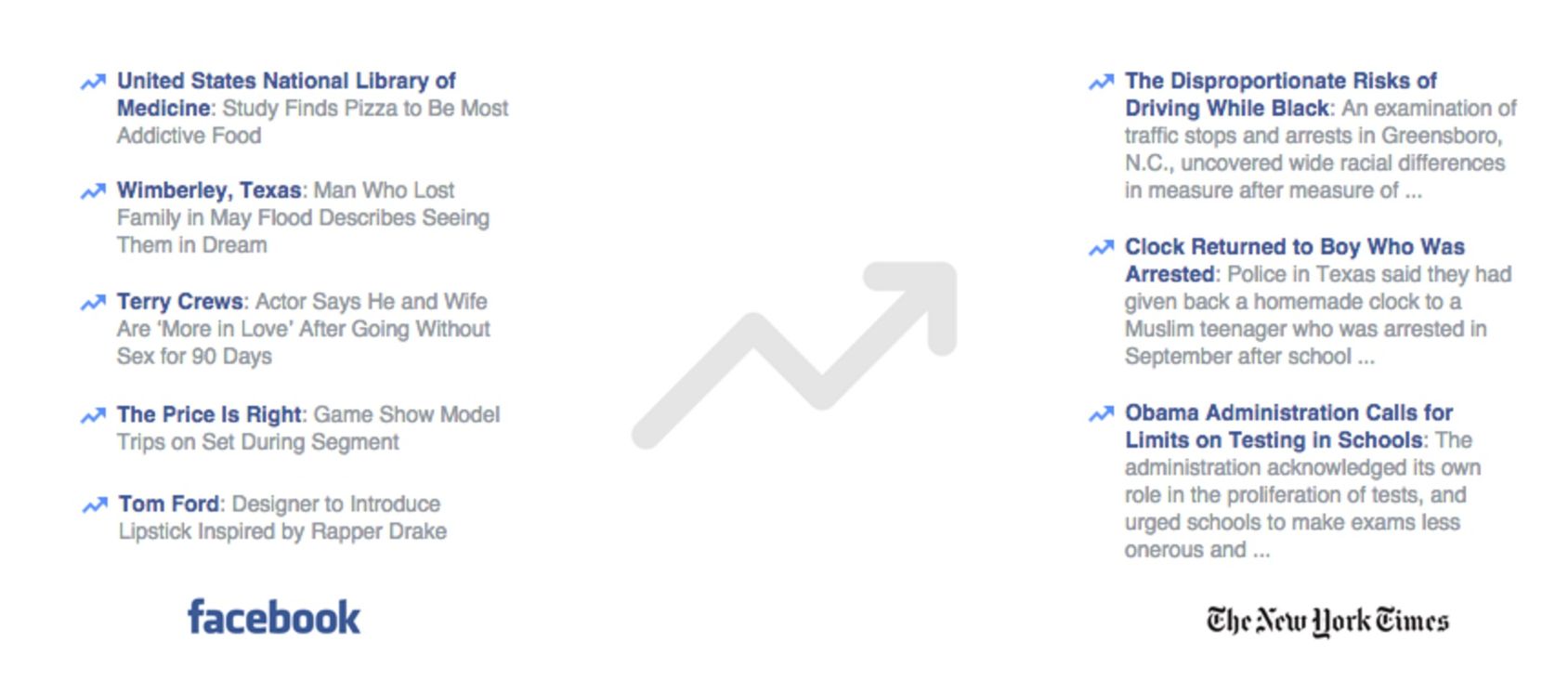
Task: Open the Tom Ford trending topic
Action: pos(169,503)
